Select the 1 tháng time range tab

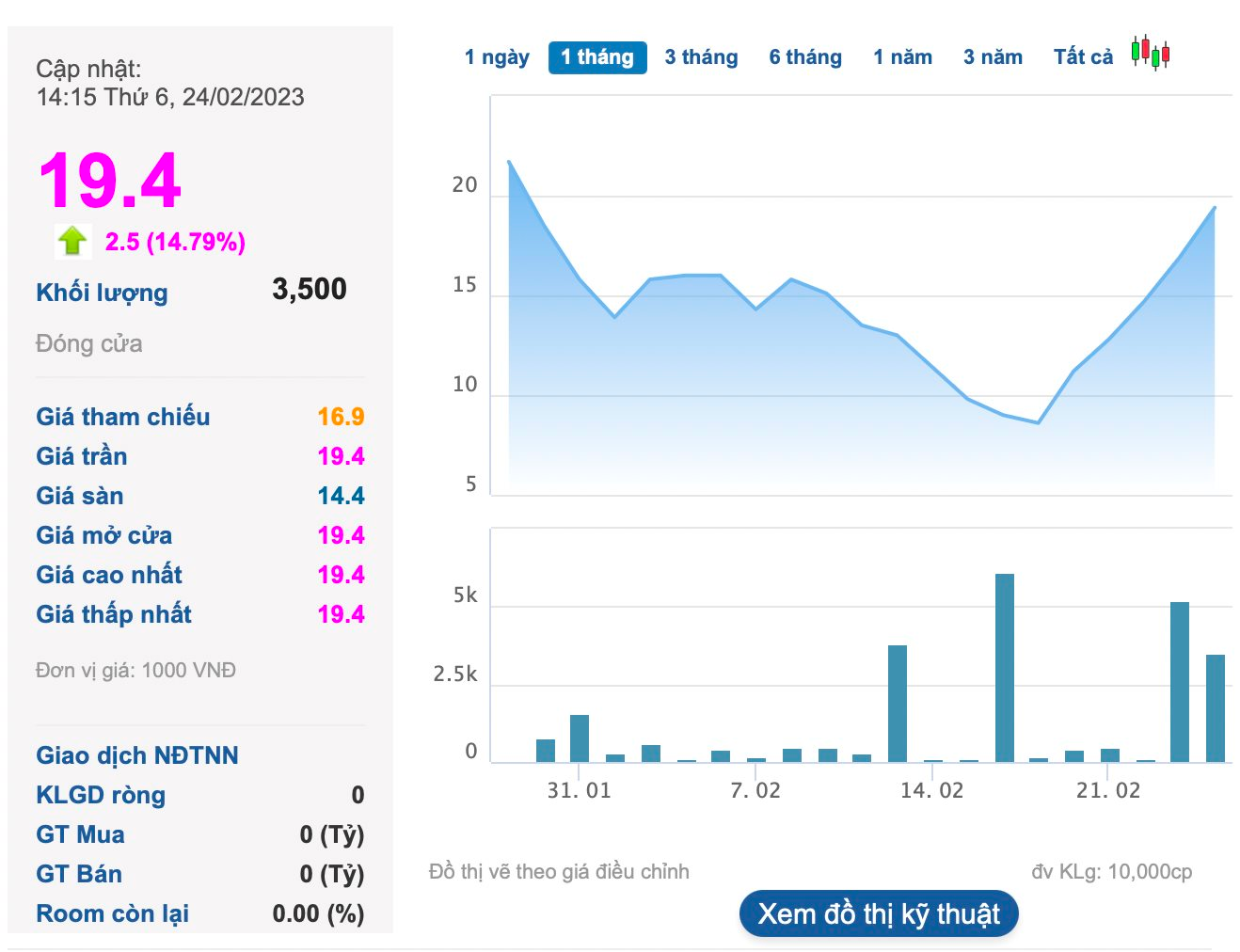pos(597,57)
